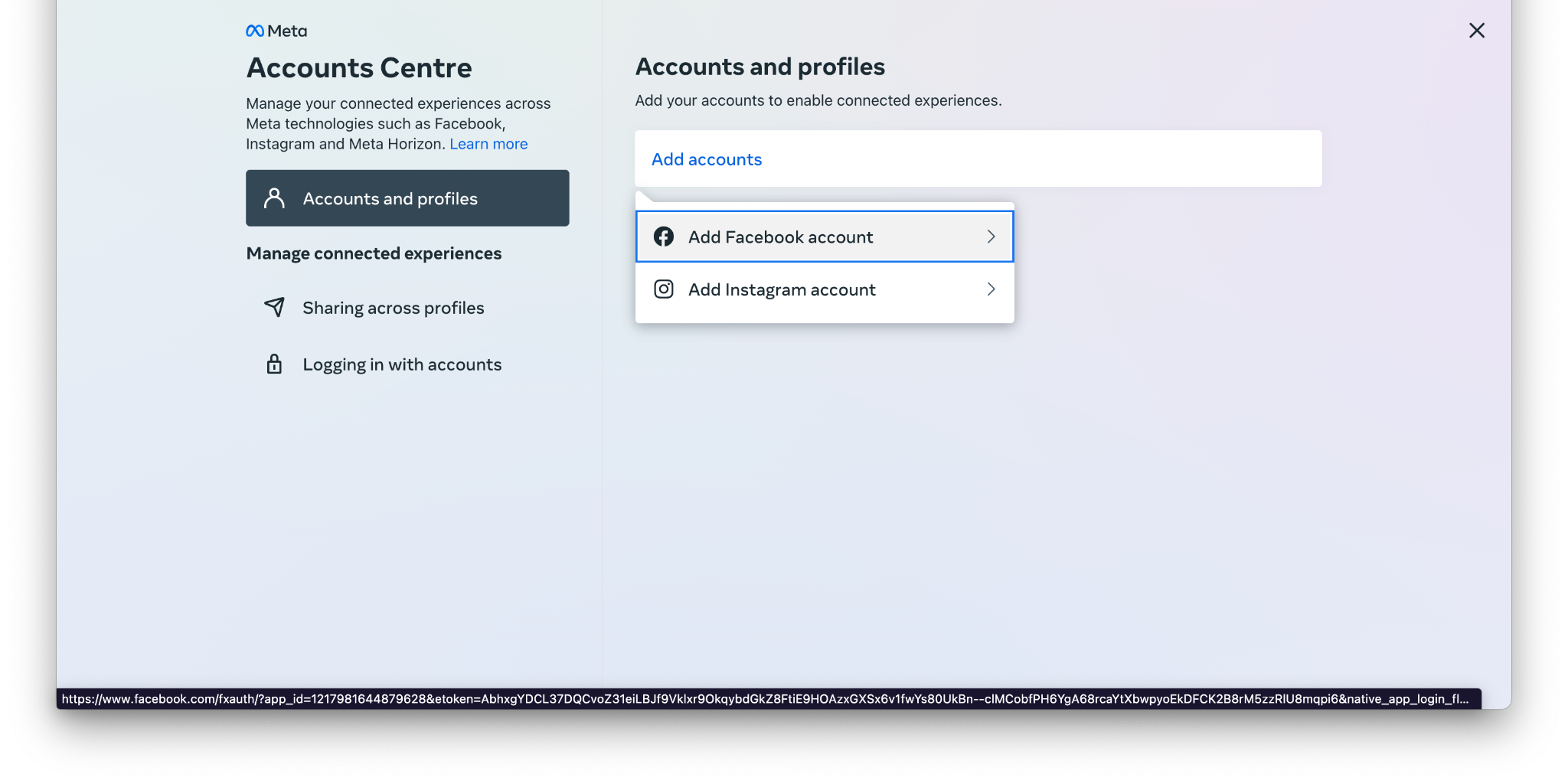Select the Accounts and profiles sidebar tab
1568x784 pixels.
[407, 198]
